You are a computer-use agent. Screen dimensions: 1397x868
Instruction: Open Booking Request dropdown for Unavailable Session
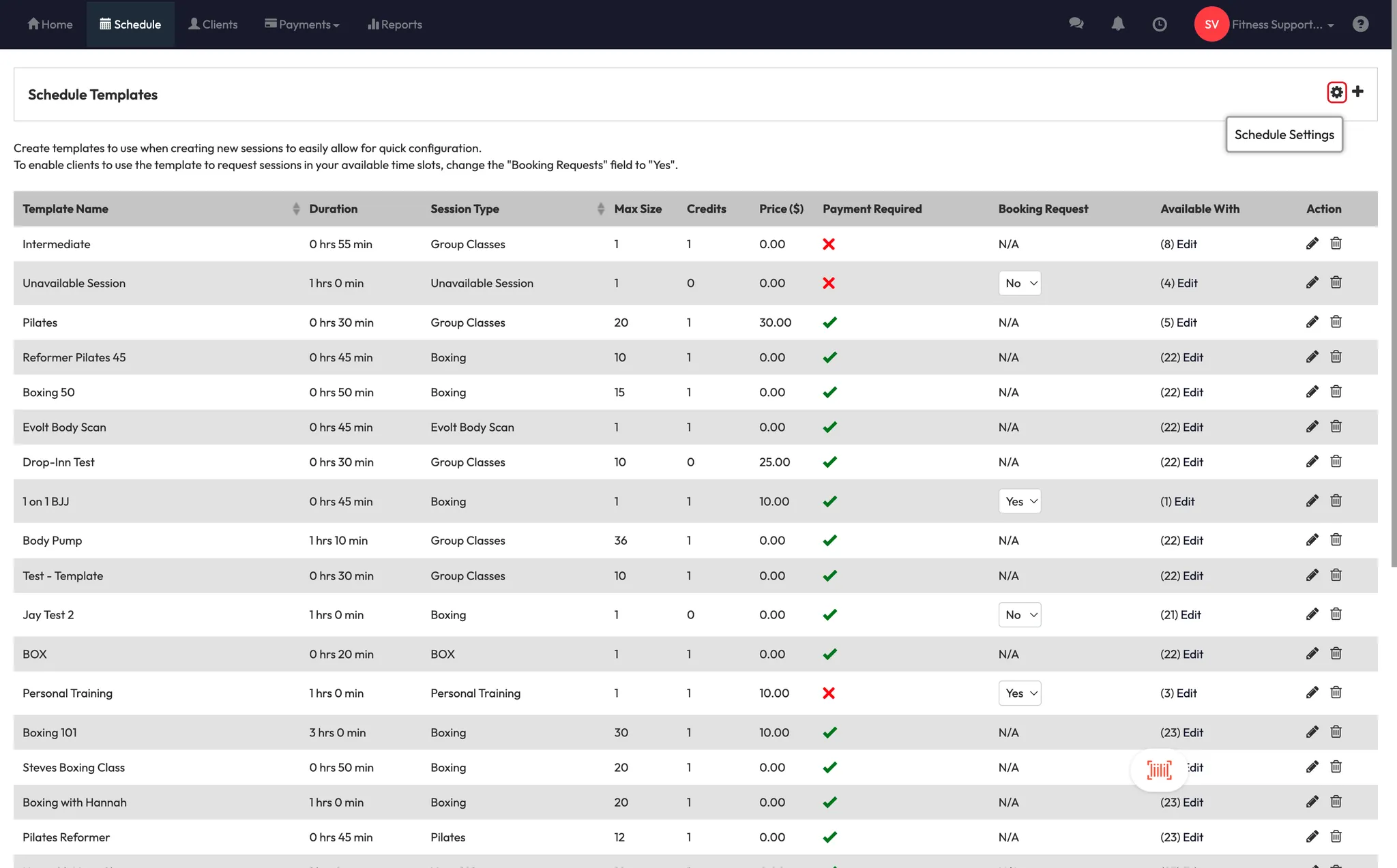pyautogui.click(x=1019, y=283)
